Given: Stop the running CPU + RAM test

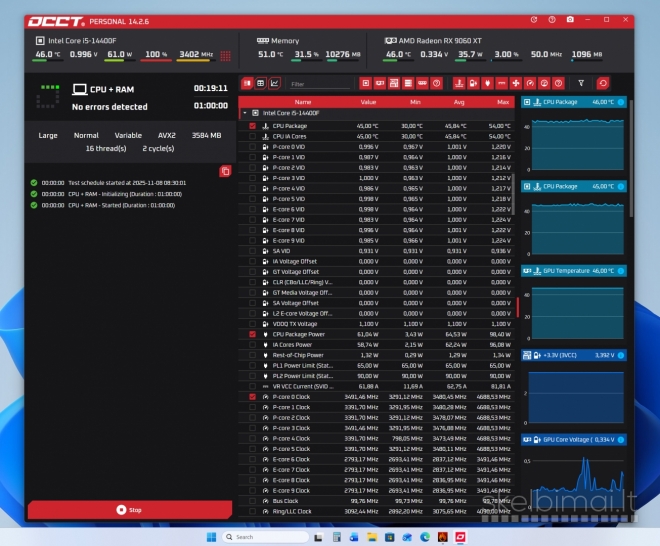Looking at the screenshot, I should click(x=130, y=509).
